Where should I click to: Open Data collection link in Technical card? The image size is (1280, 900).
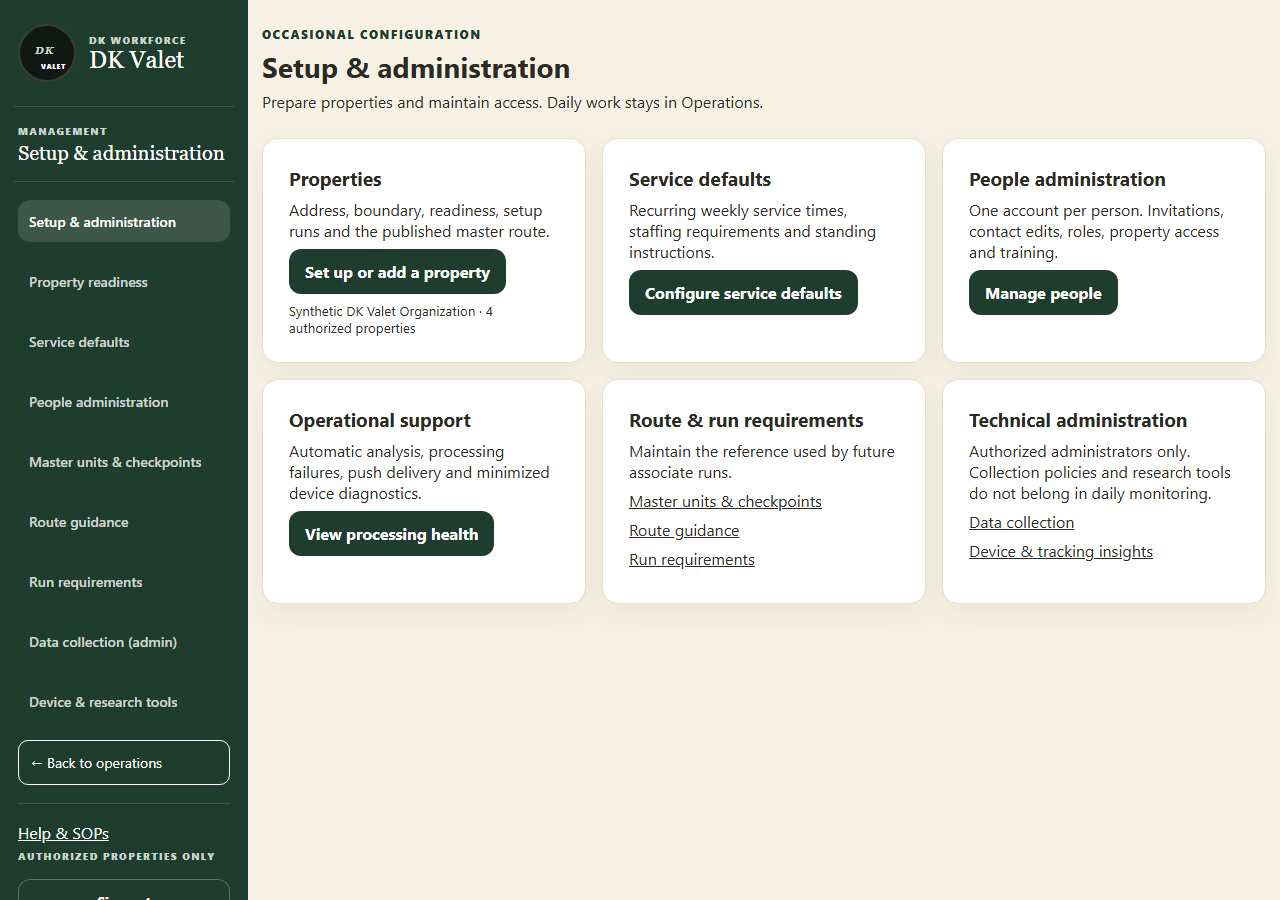[x=1021, y=523]
